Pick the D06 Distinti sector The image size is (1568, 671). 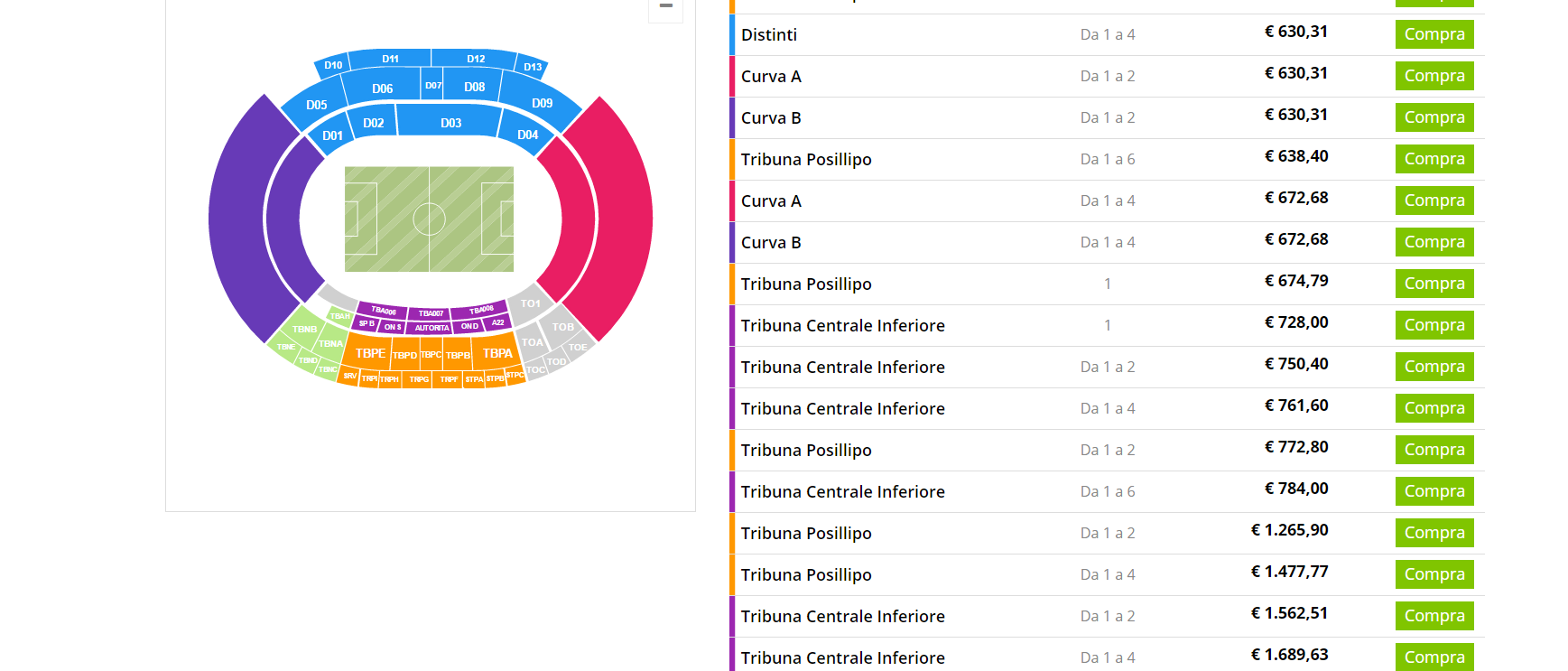tap(382, 88)
